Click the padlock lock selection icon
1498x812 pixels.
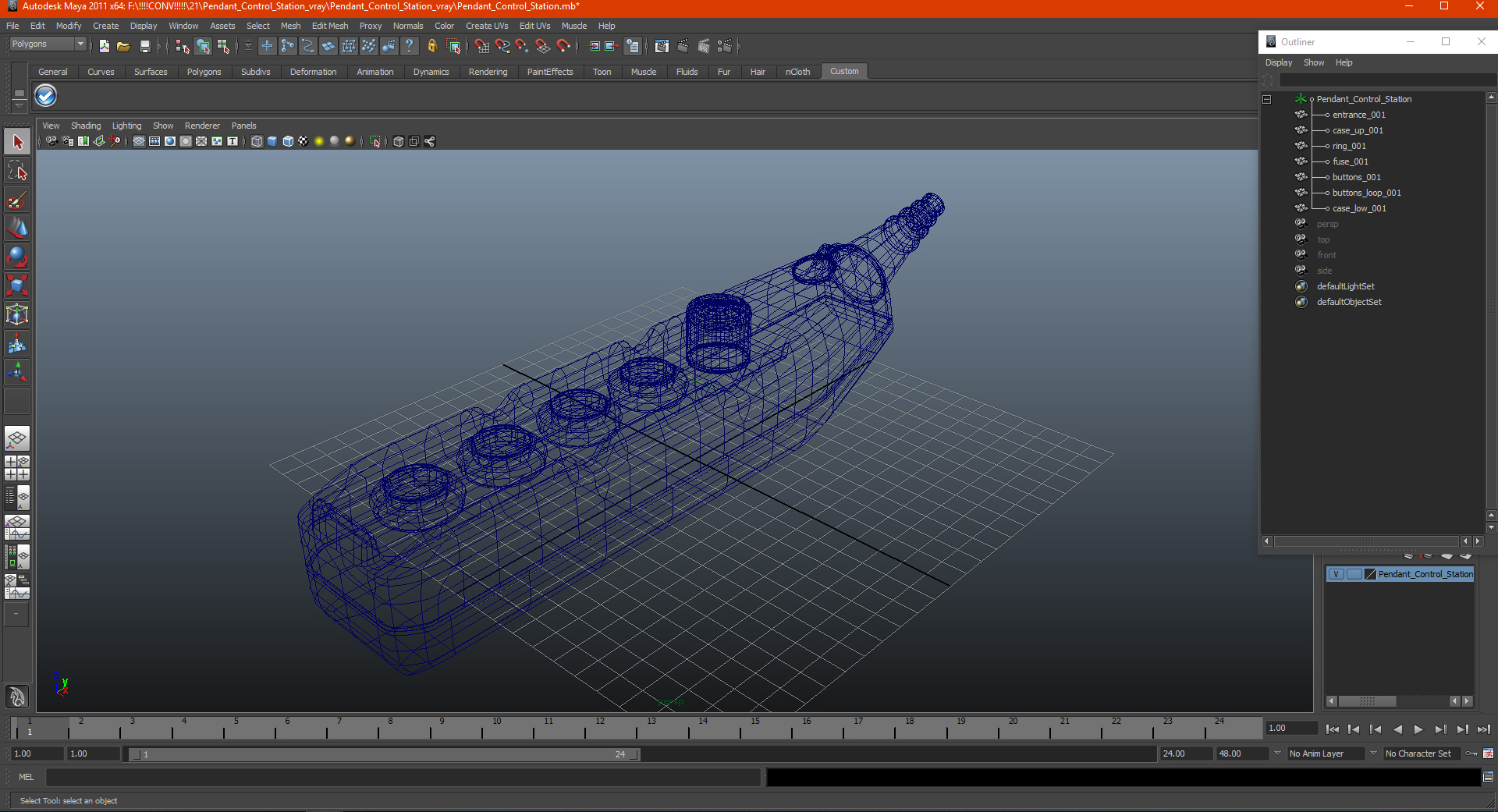pos(431,46)
